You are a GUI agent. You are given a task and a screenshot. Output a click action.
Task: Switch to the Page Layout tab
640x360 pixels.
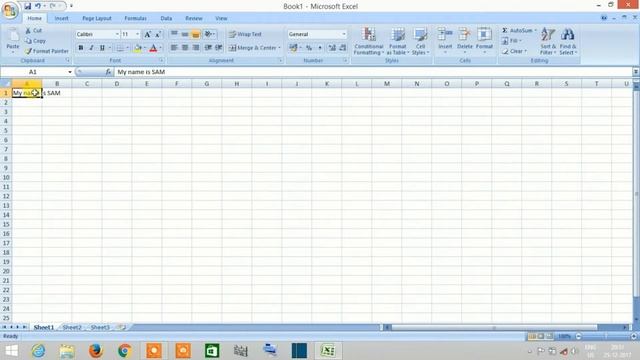click(x=97, y=18)
